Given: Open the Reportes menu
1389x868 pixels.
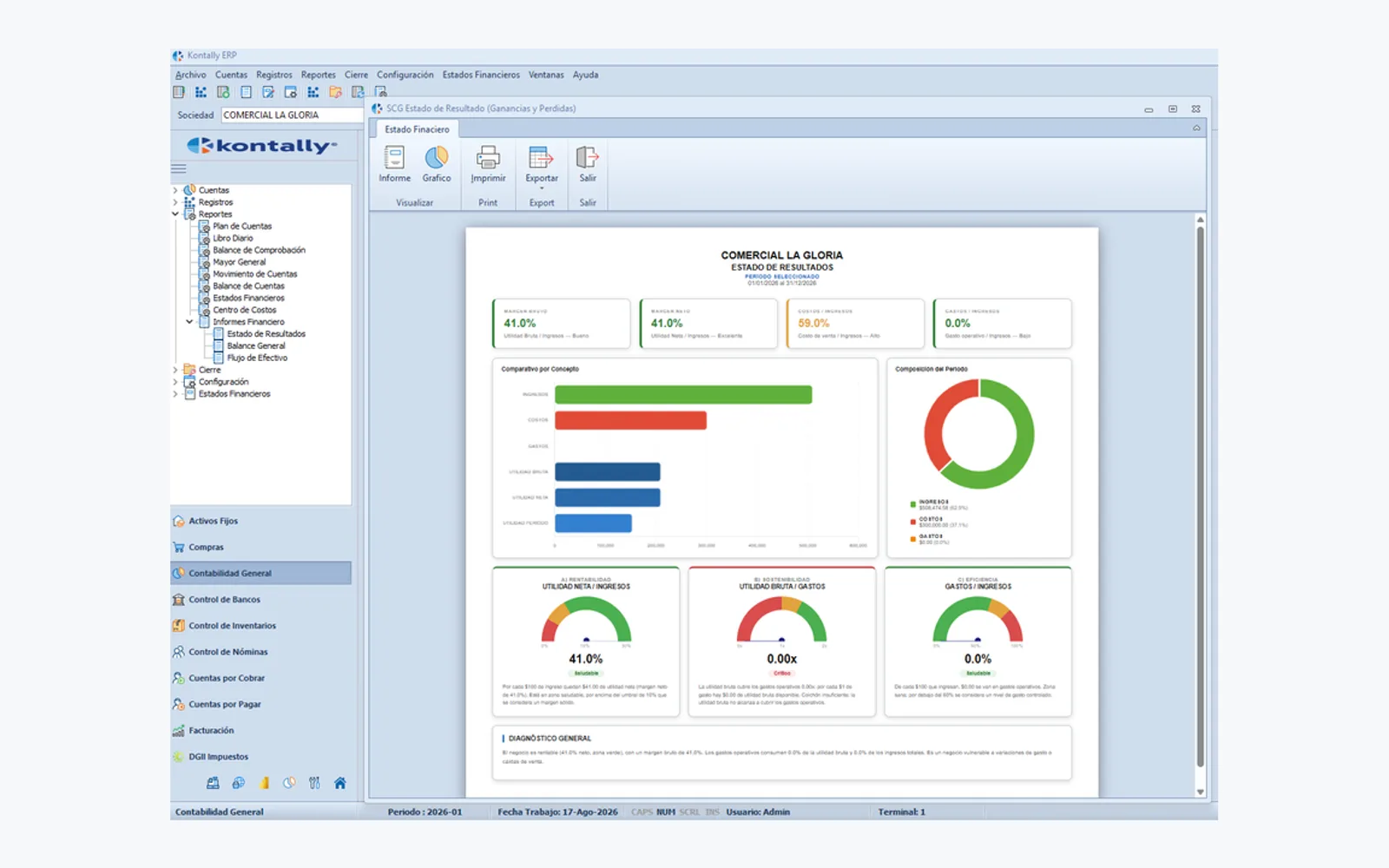Looking at the screenshot, I should coord(318,75).
